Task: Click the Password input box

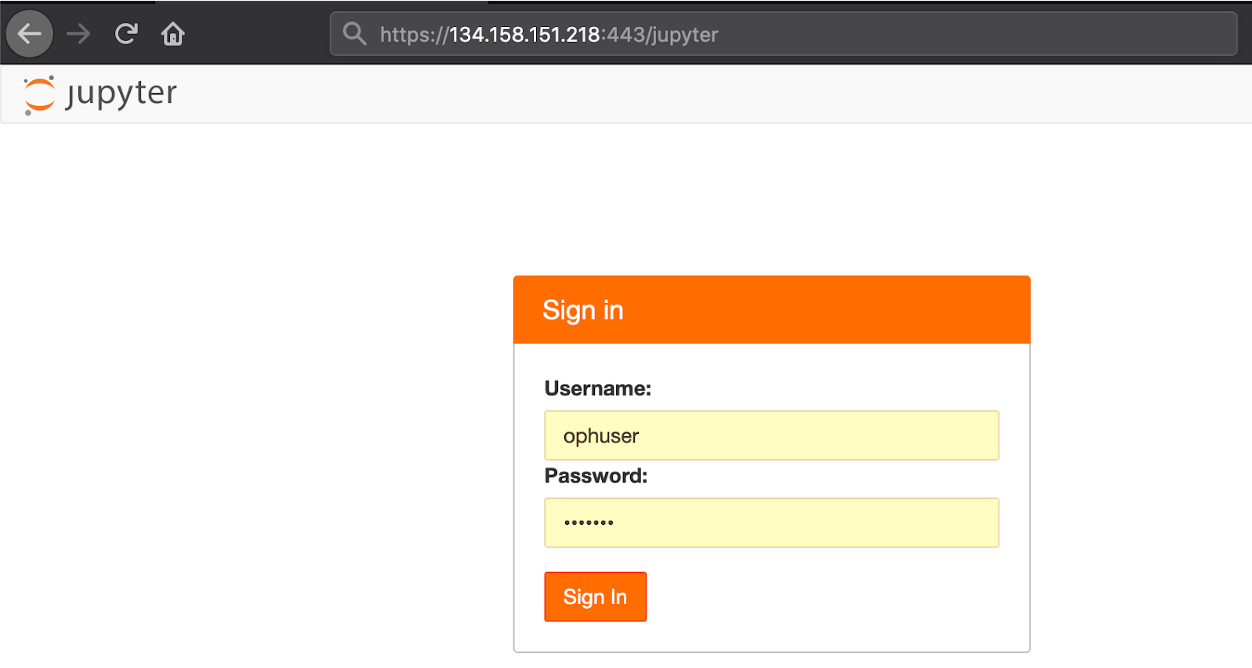Action: (771, 522)
